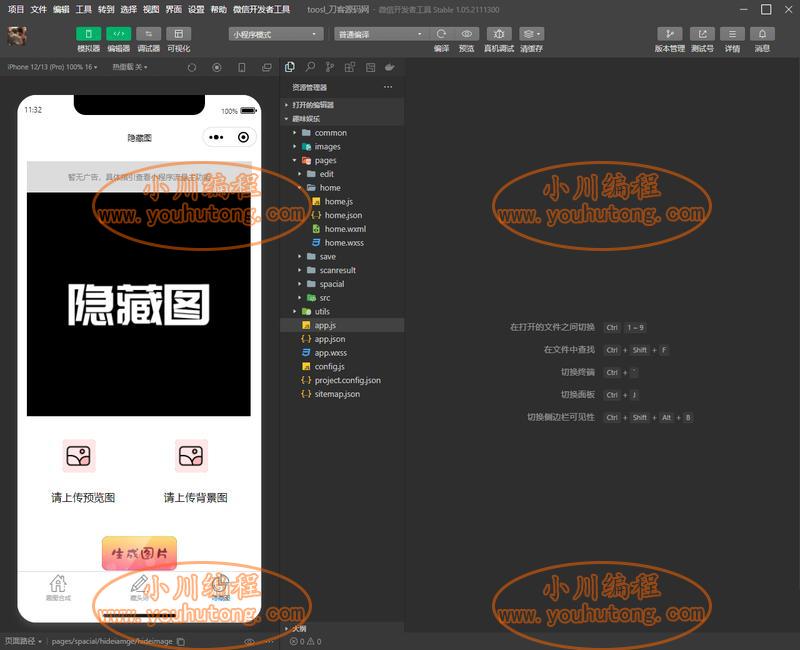800x650 pixels.
Task: Expand the Outline section
Action: [343, 629]
